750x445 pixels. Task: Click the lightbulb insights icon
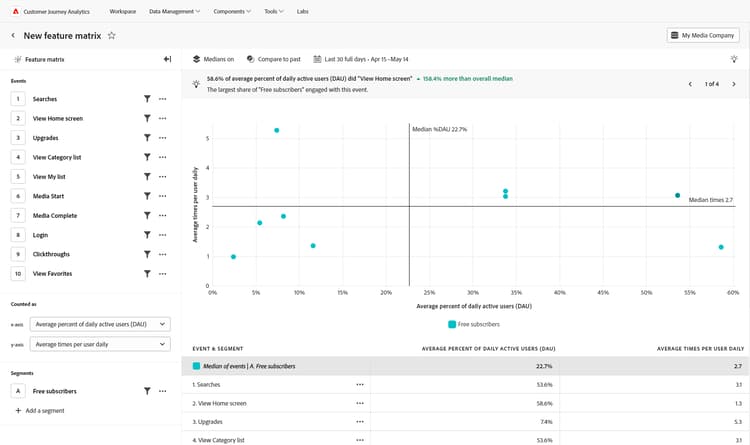pyautogui.click(x=734, y=59)
